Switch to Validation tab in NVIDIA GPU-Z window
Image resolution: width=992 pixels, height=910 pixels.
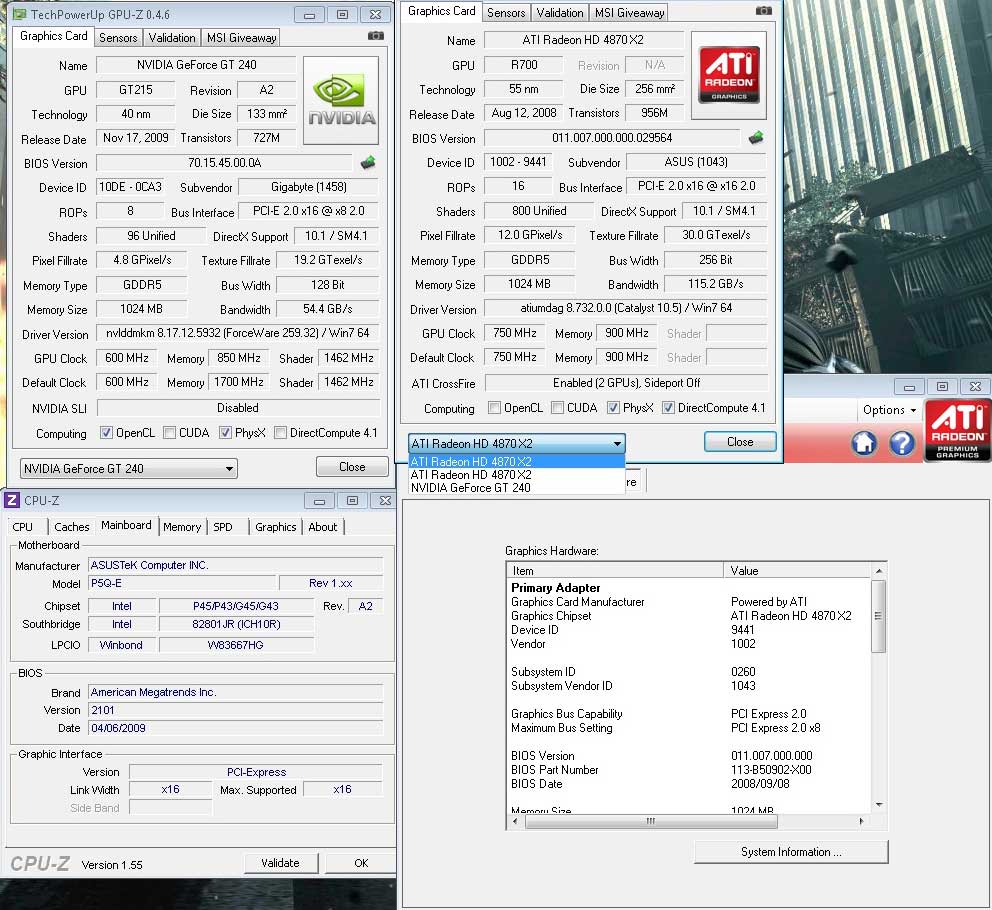click(172, 37)
